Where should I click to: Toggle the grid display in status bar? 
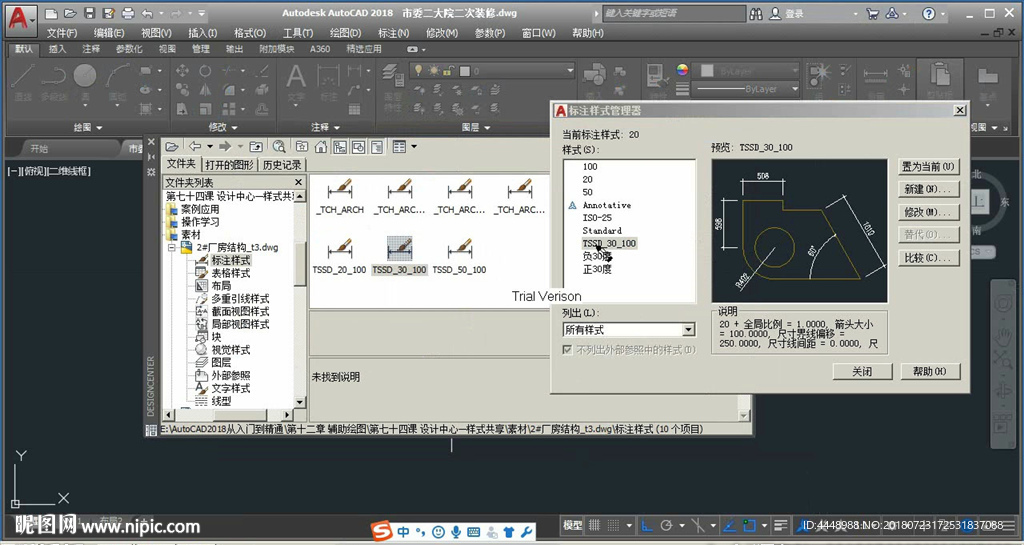[x=594, y=525]
